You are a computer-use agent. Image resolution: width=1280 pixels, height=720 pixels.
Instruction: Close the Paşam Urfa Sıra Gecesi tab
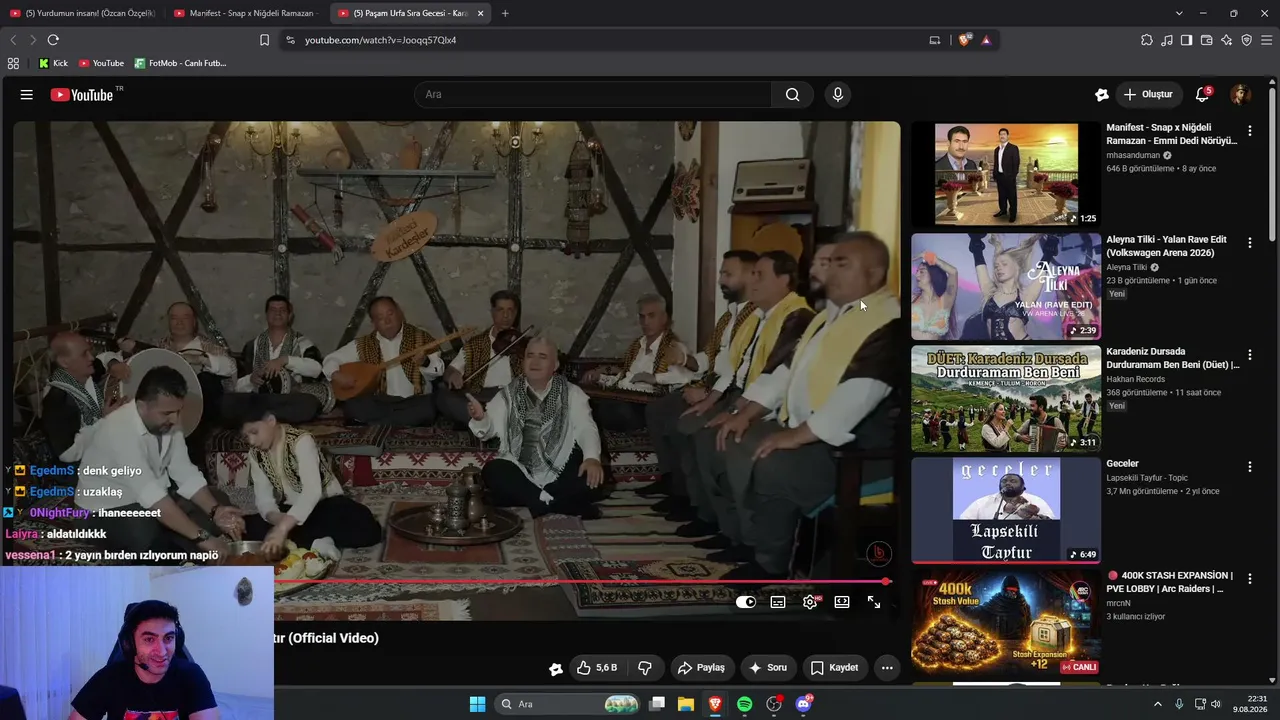[x=481, y=13]
